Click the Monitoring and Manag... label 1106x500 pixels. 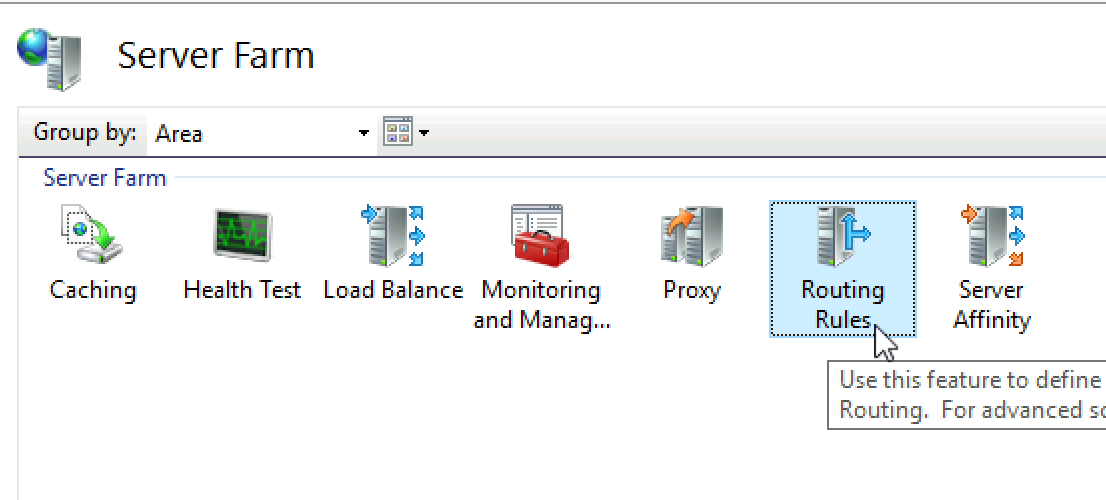[x=541, y=305]
